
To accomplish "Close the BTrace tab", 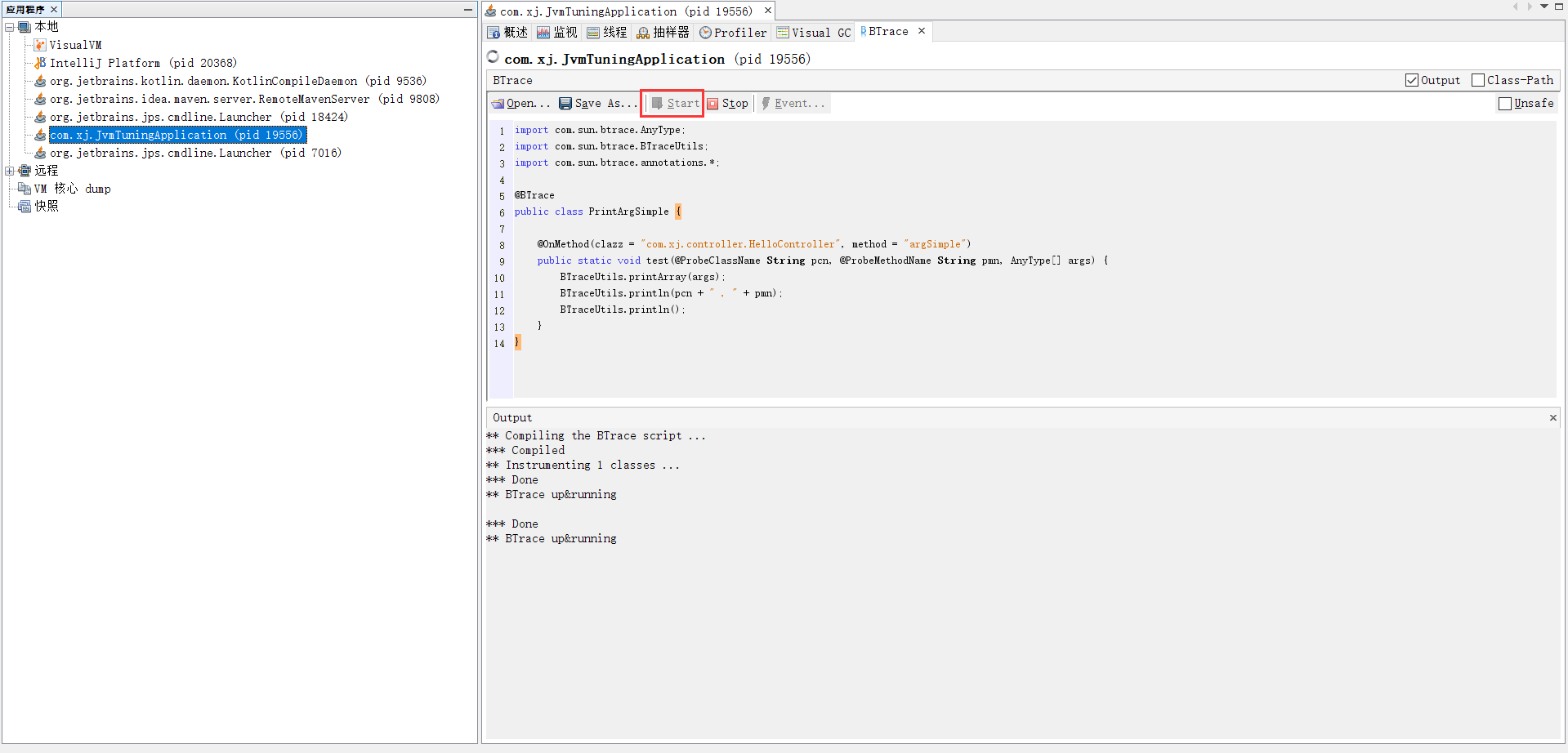I will 922,31.
